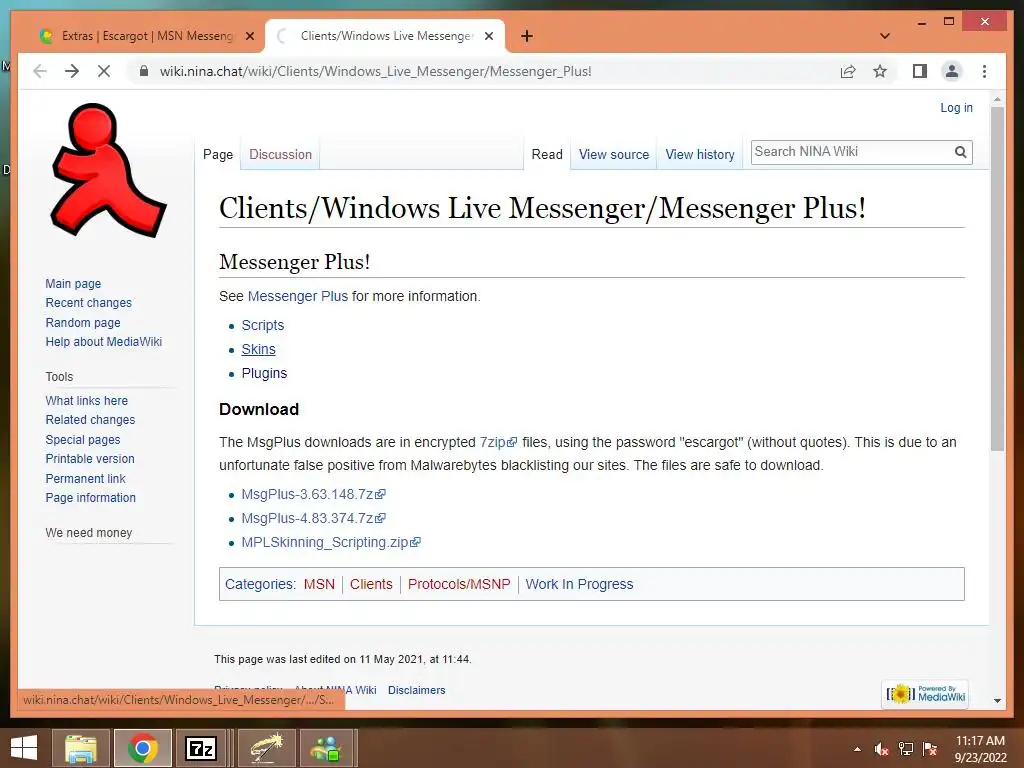
Task: Download MsgPlus-3.63.148.7z
Action: click(x=313, y=494)
